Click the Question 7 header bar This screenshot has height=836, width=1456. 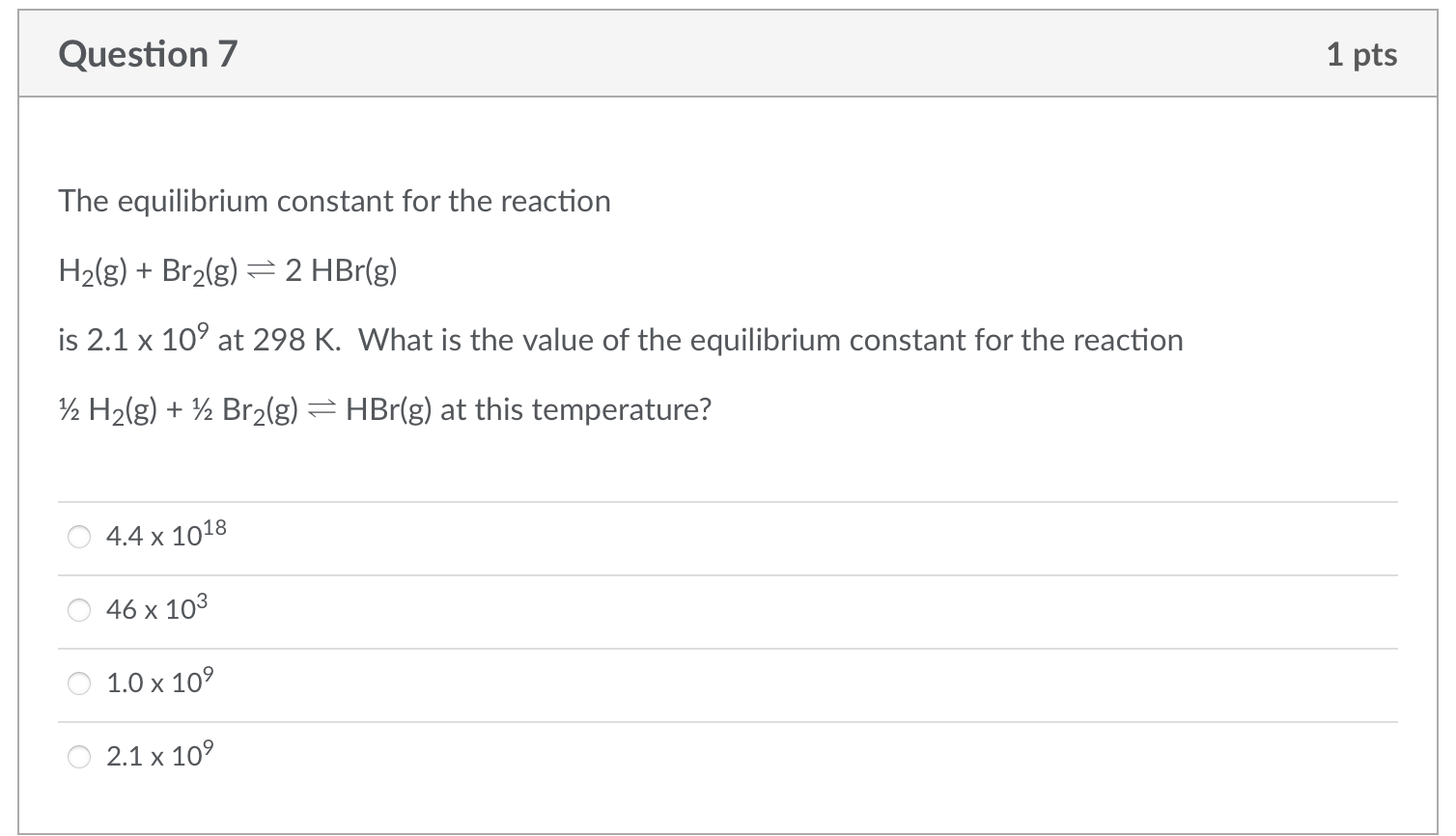pos(724,54)
